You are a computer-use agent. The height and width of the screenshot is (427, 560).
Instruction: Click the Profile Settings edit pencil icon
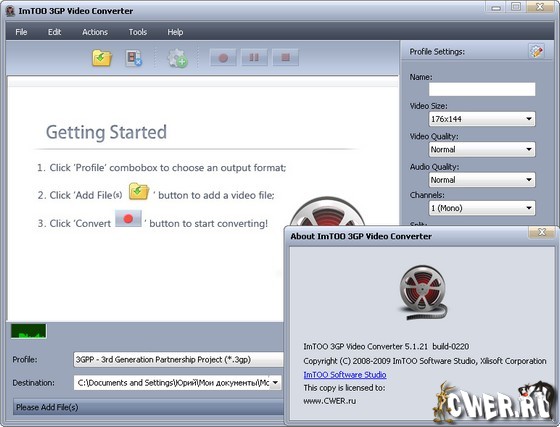coord(536,51)
